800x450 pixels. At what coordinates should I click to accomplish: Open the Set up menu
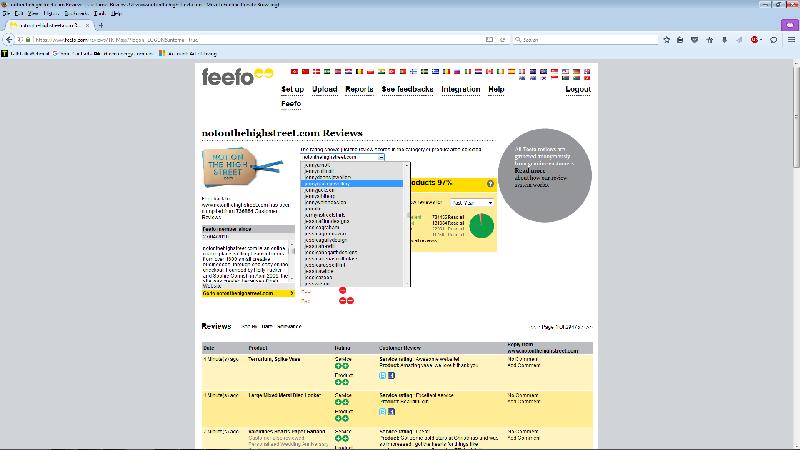pyautogui.click(x=292, y=89)
